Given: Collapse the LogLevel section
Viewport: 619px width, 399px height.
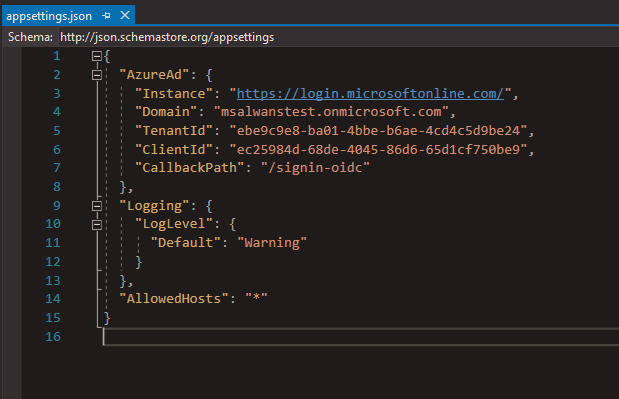Looking at the screenshot, I should click(x=97, y=225).
